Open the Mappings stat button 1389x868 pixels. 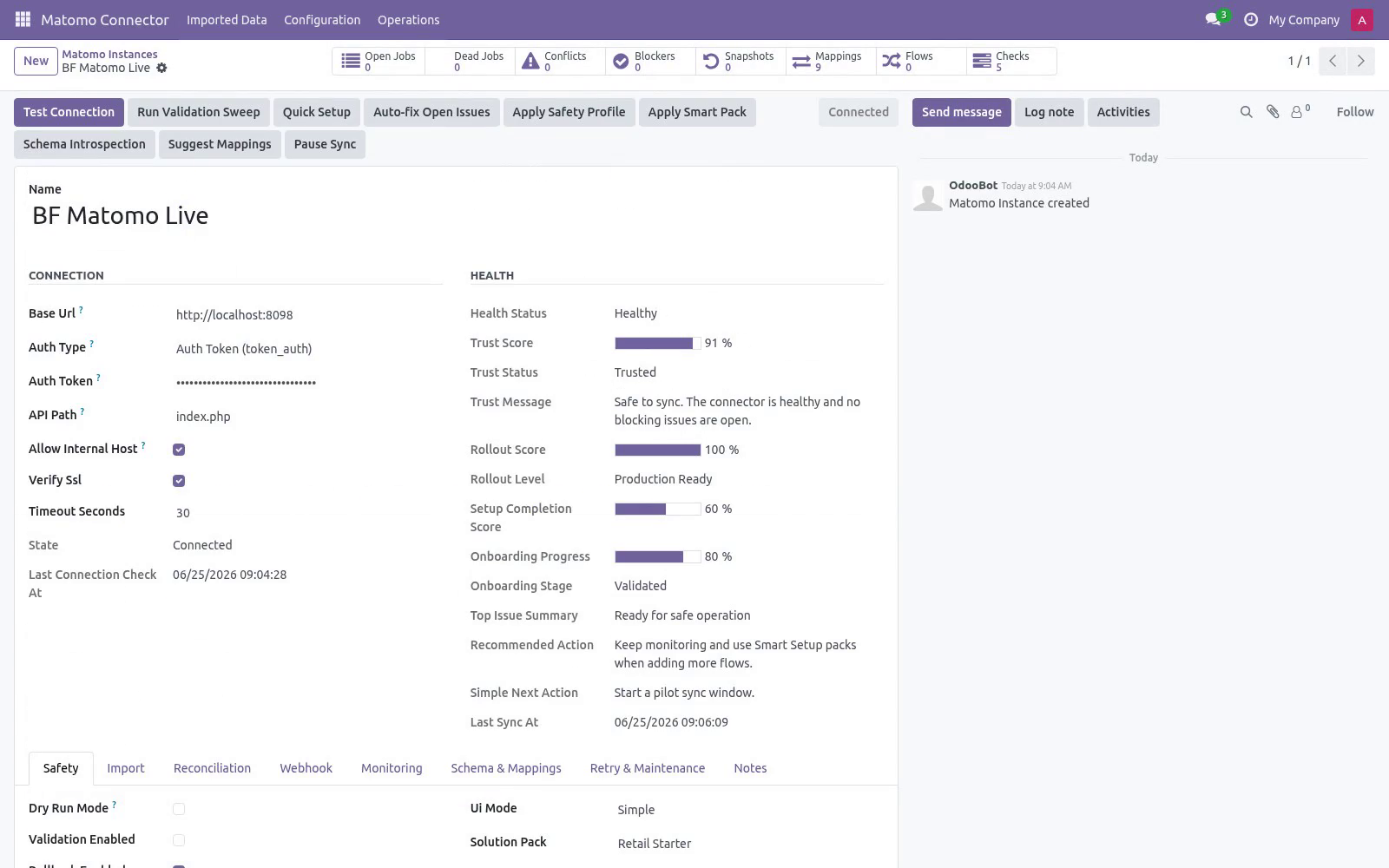[x=831, y=61]
